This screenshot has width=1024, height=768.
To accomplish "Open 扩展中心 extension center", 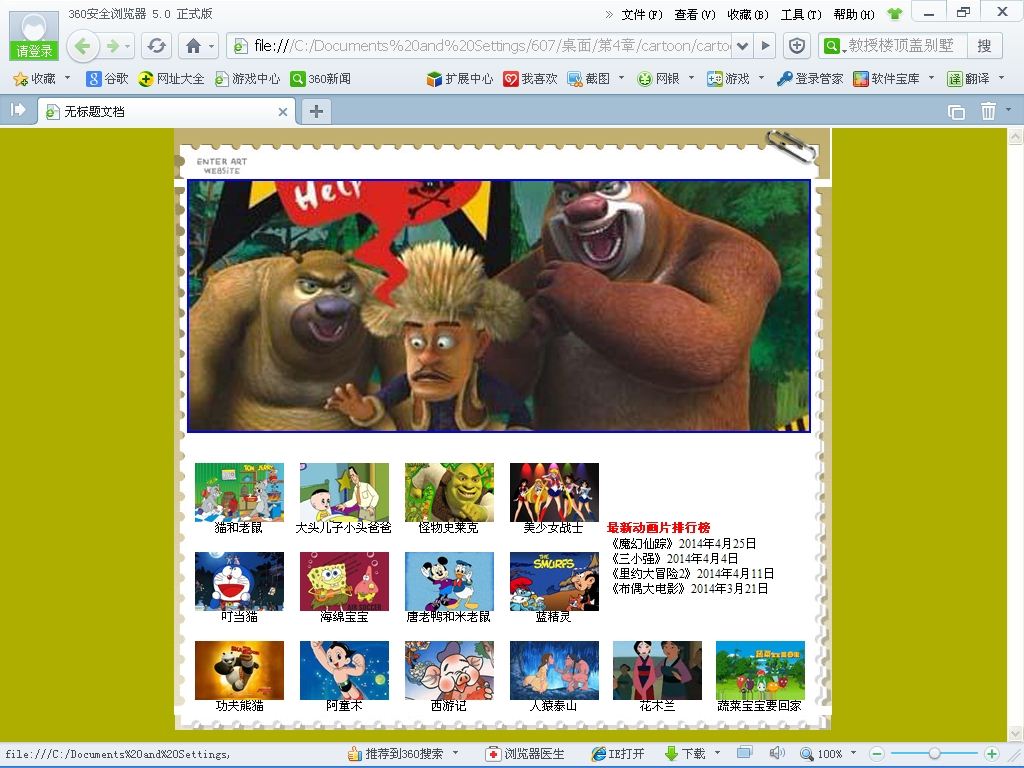I will coord(460,79).
